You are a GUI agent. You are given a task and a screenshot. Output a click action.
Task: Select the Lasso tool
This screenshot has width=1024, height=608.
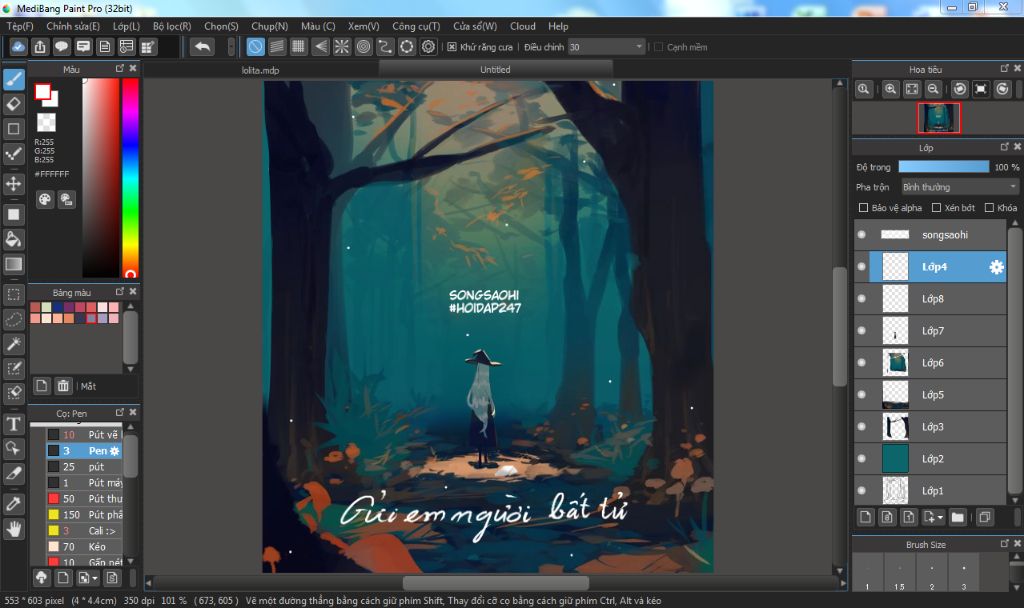point(14,319)
